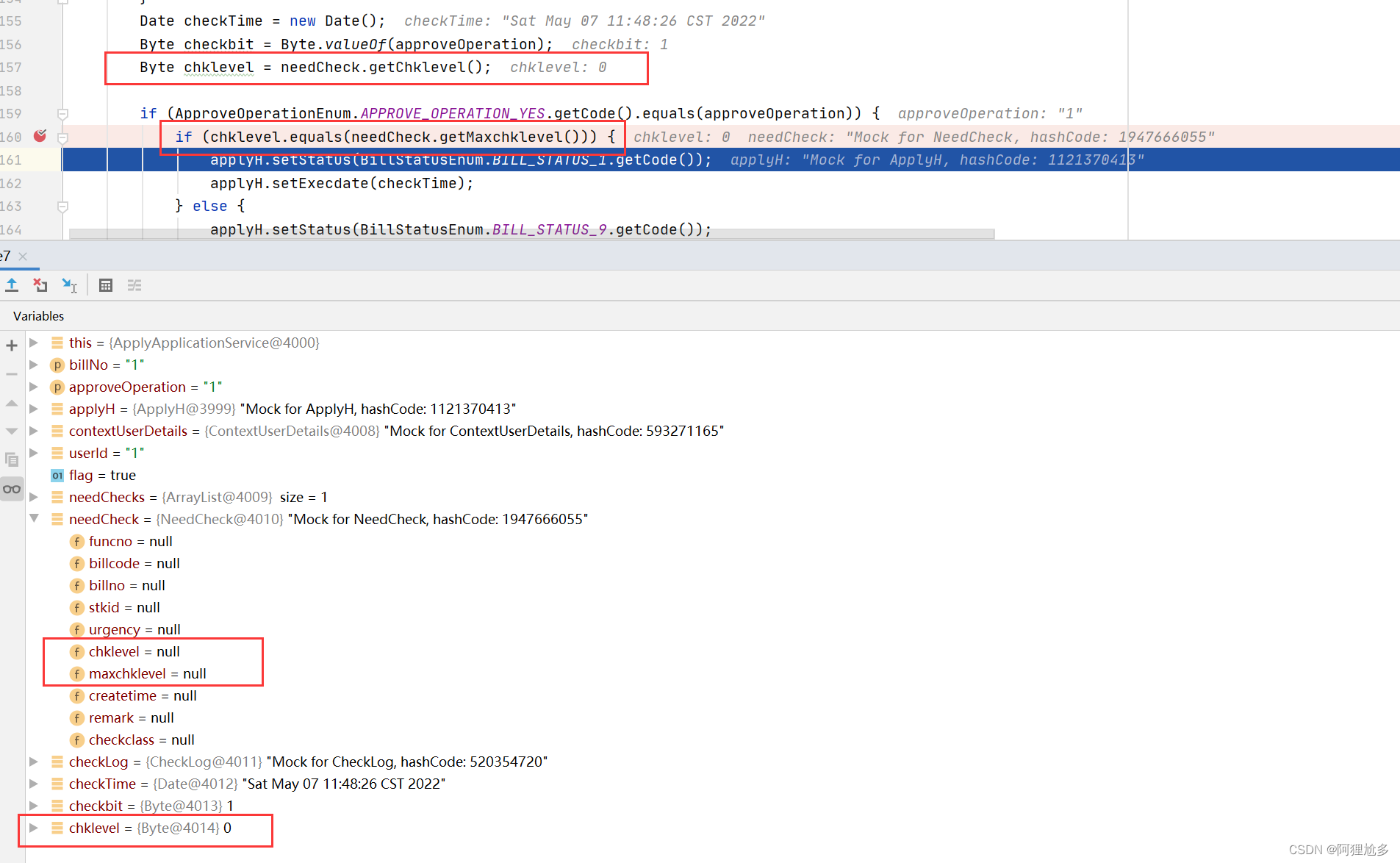The image size is (1400, 863).
Task: Click the editor horizontal scrollbar
Action: coord(531,234)
